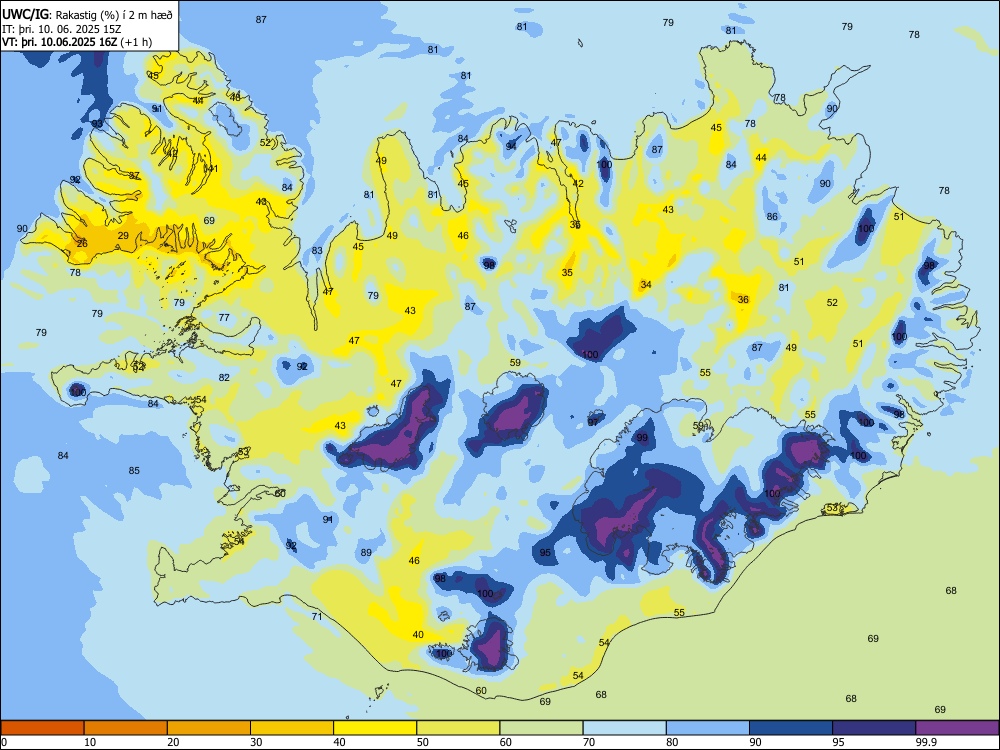
Task: Click the bright yellow 40–50 legend swatch
Action: (375, 728)
